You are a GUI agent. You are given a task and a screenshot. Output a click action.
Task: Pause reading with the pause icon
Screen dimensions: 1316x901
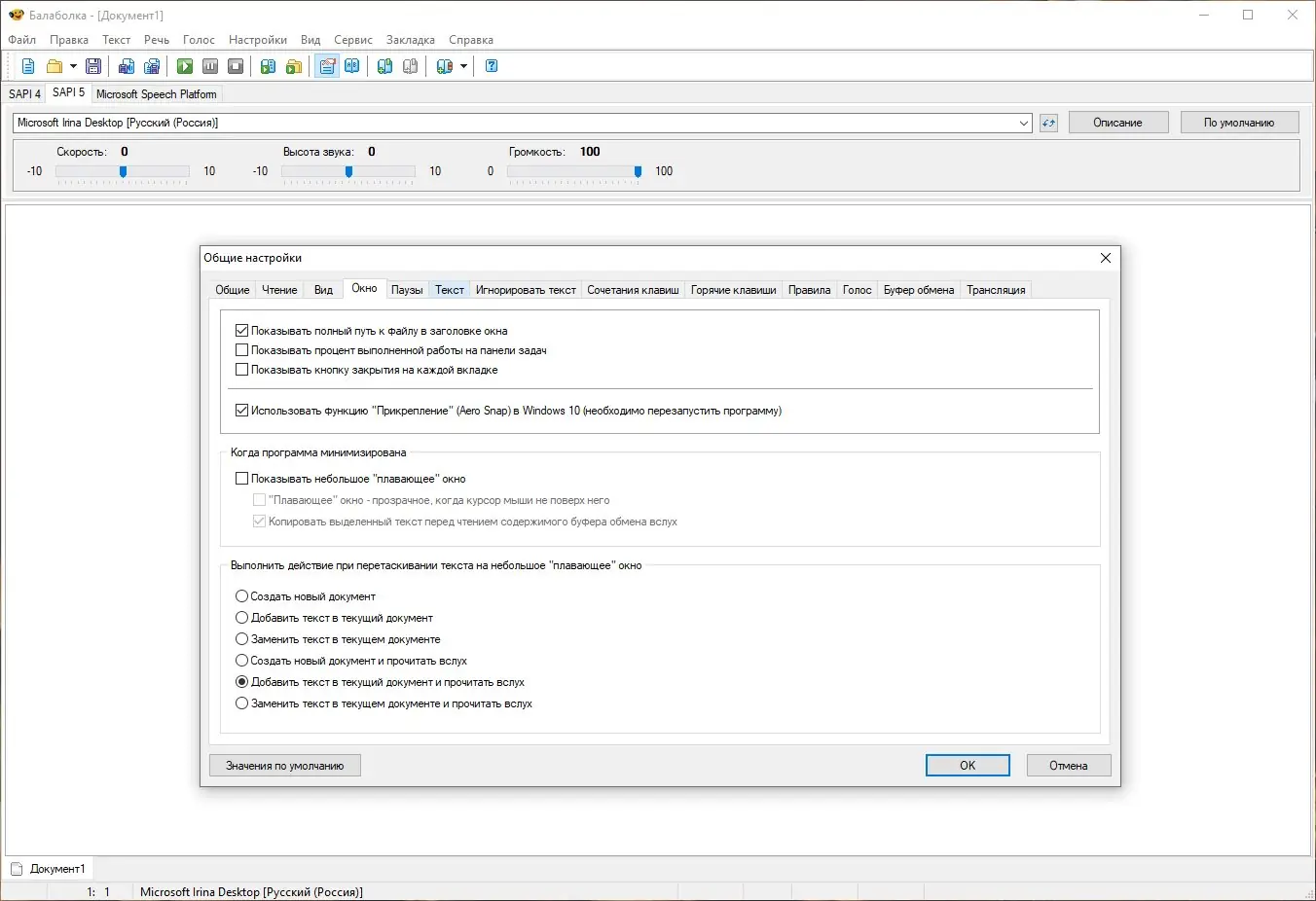[x=210, y=66]
